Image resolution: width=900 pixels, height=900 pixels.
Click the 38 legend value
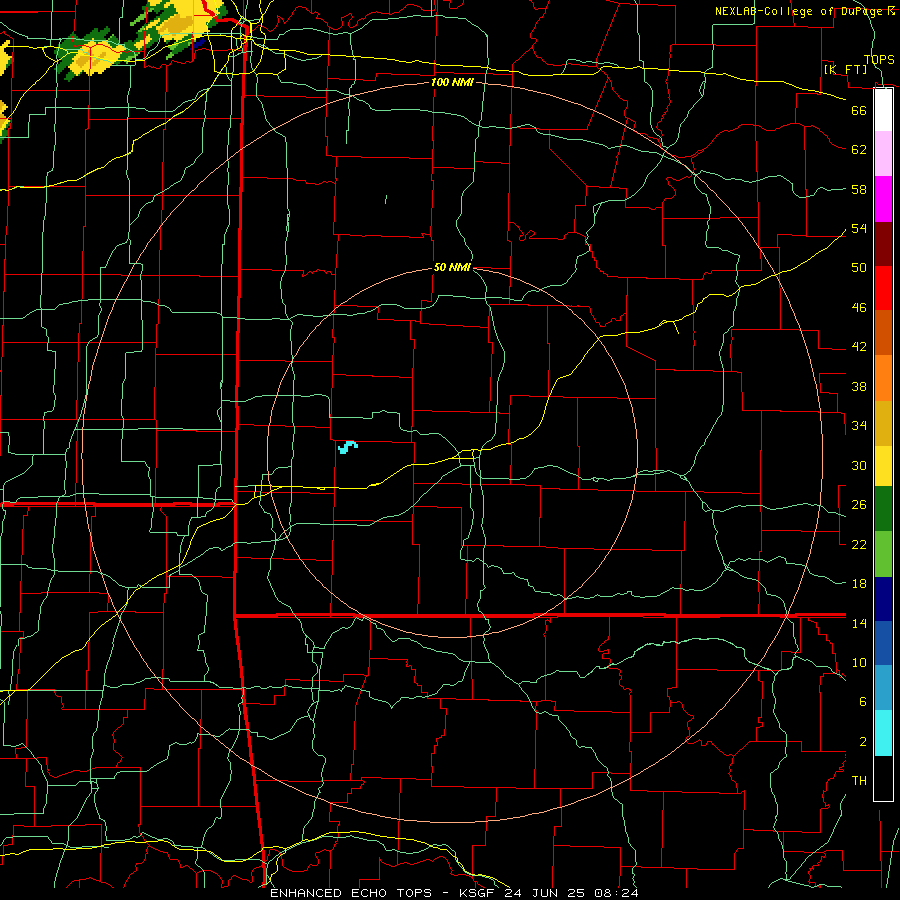tap(859, 386)
